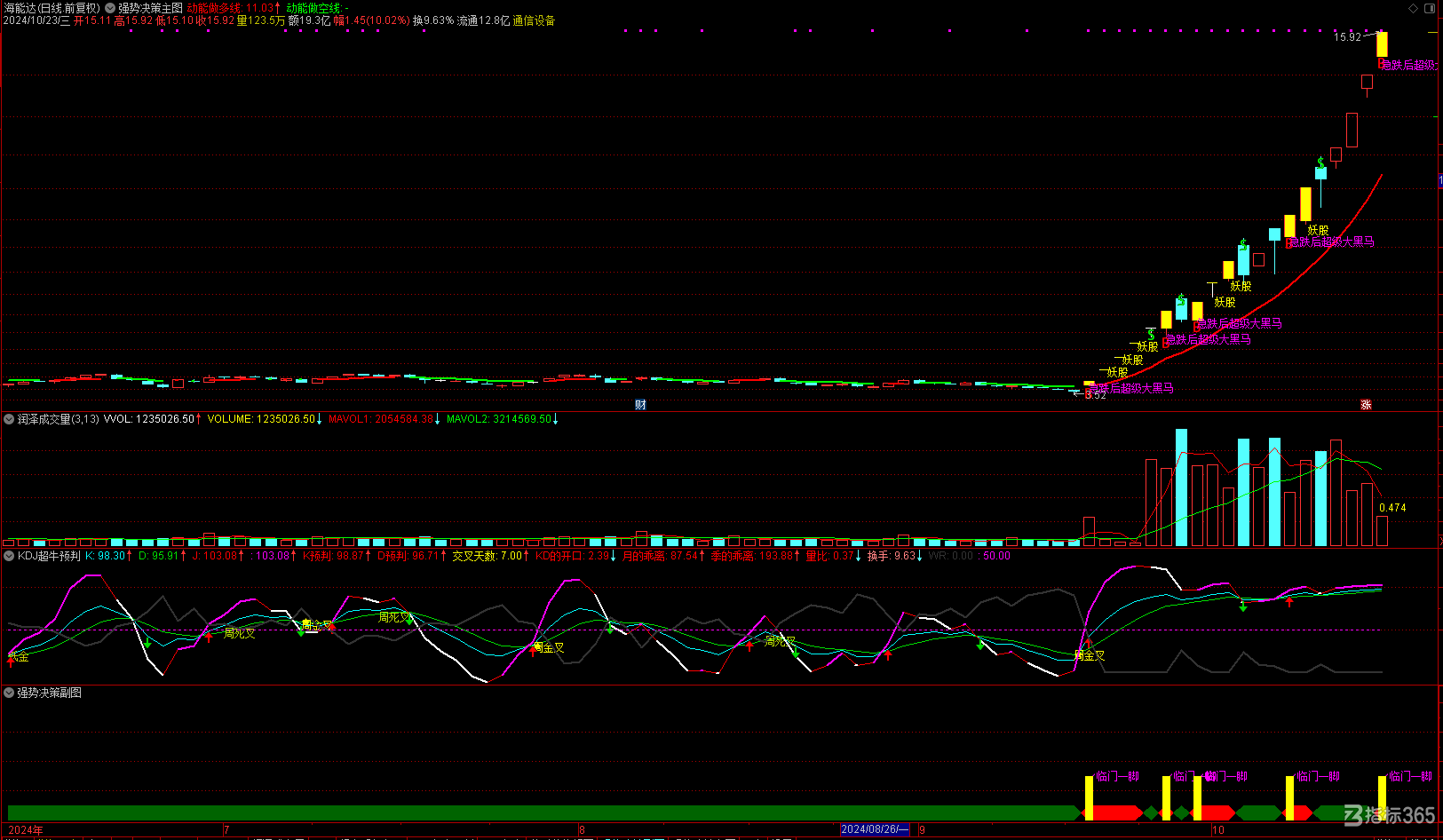Screen dimensions: 1443x840
Task: Click the 周死叉 label nearest the KDJ title
Action: point(239,633)
